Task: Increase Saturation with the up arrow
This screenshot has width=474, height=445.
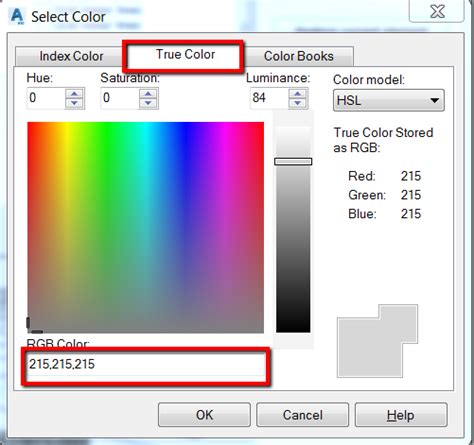Action: 148,93
